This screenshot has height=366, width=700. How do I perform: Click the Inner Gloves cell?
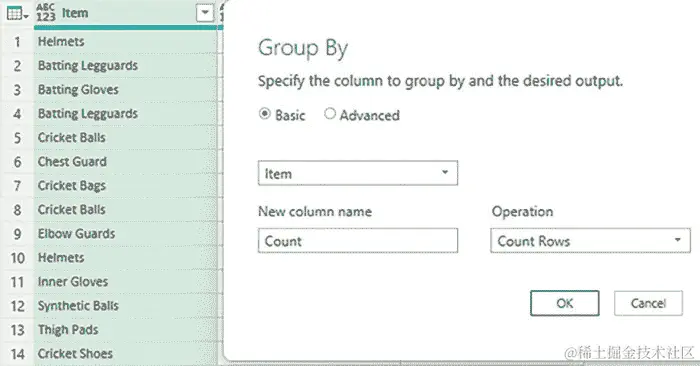point(125,282)
